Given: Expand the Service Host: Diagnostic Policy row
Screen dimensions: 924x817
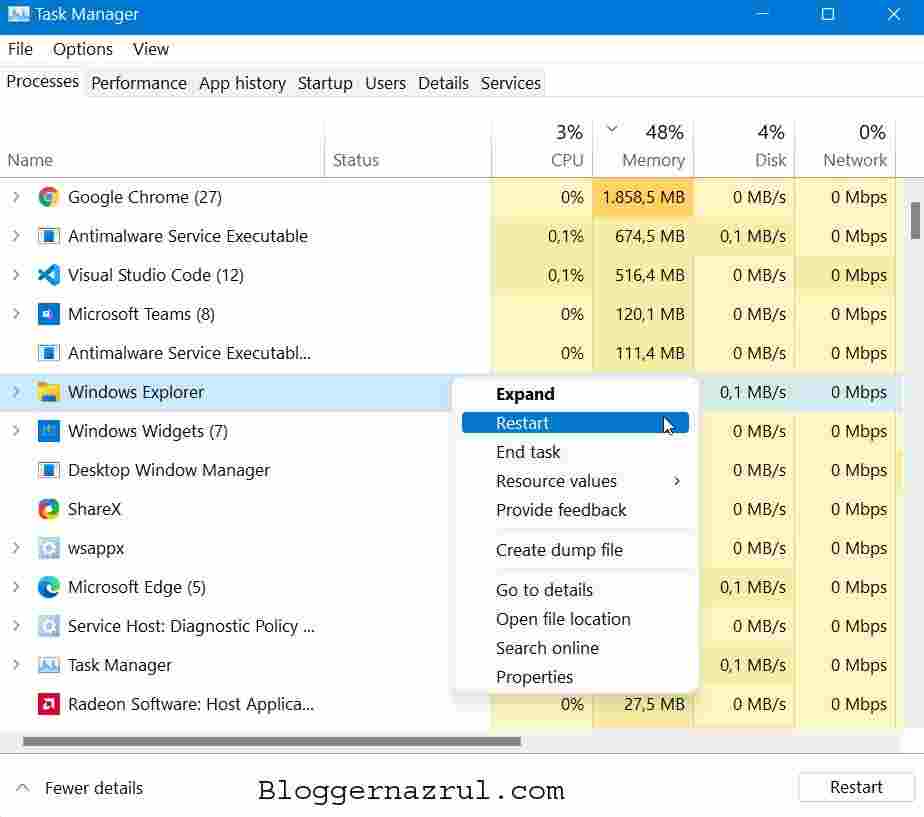Looking at the screenshot, I should (16, 626).
